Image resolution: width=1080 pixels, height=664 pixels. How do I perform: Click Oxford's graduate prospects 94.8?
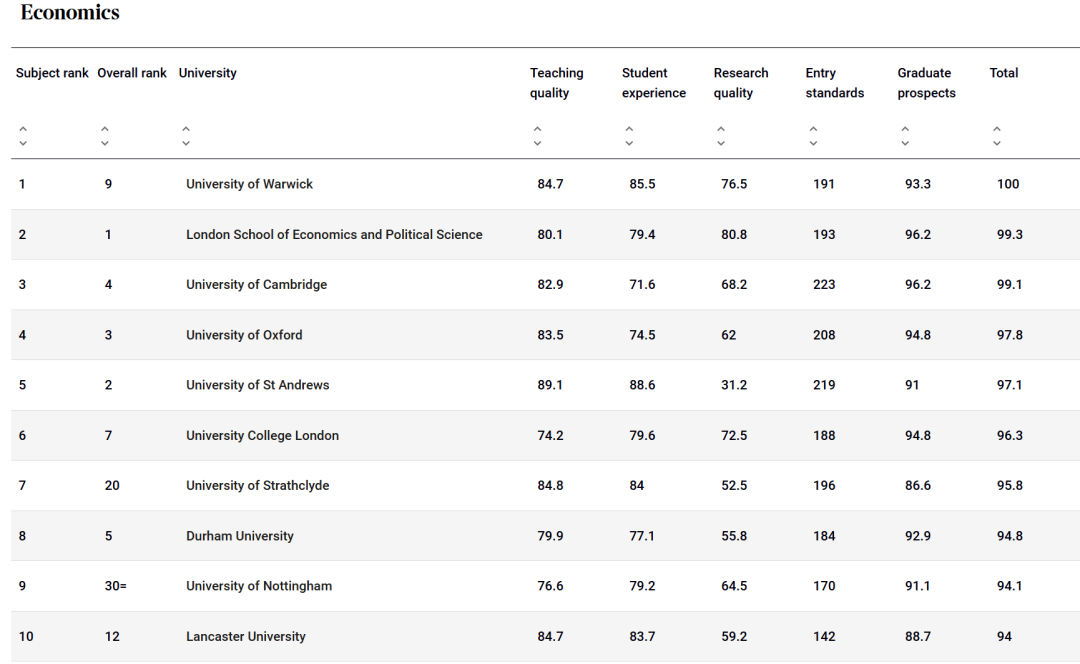pos(918,335)
